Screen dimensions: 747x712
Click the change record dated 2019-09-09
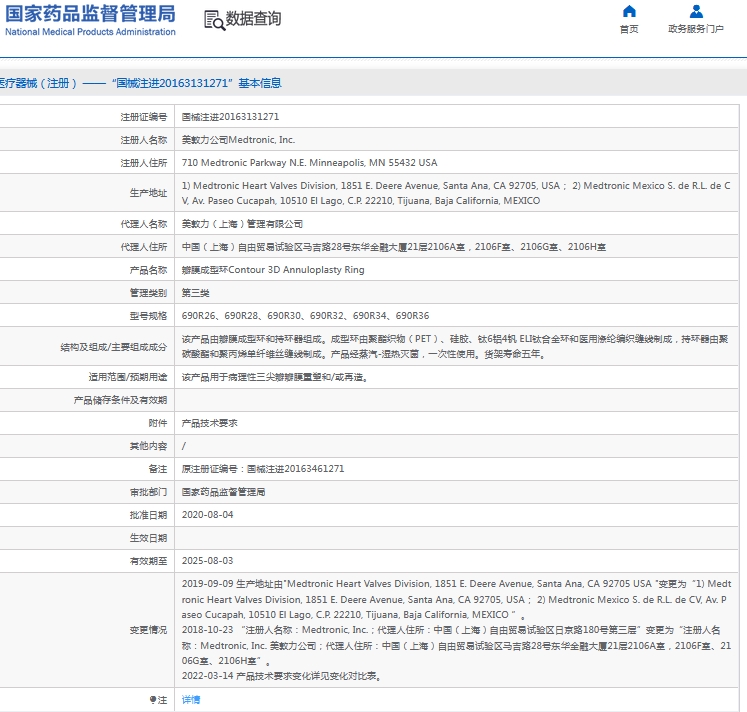point(456,599)
